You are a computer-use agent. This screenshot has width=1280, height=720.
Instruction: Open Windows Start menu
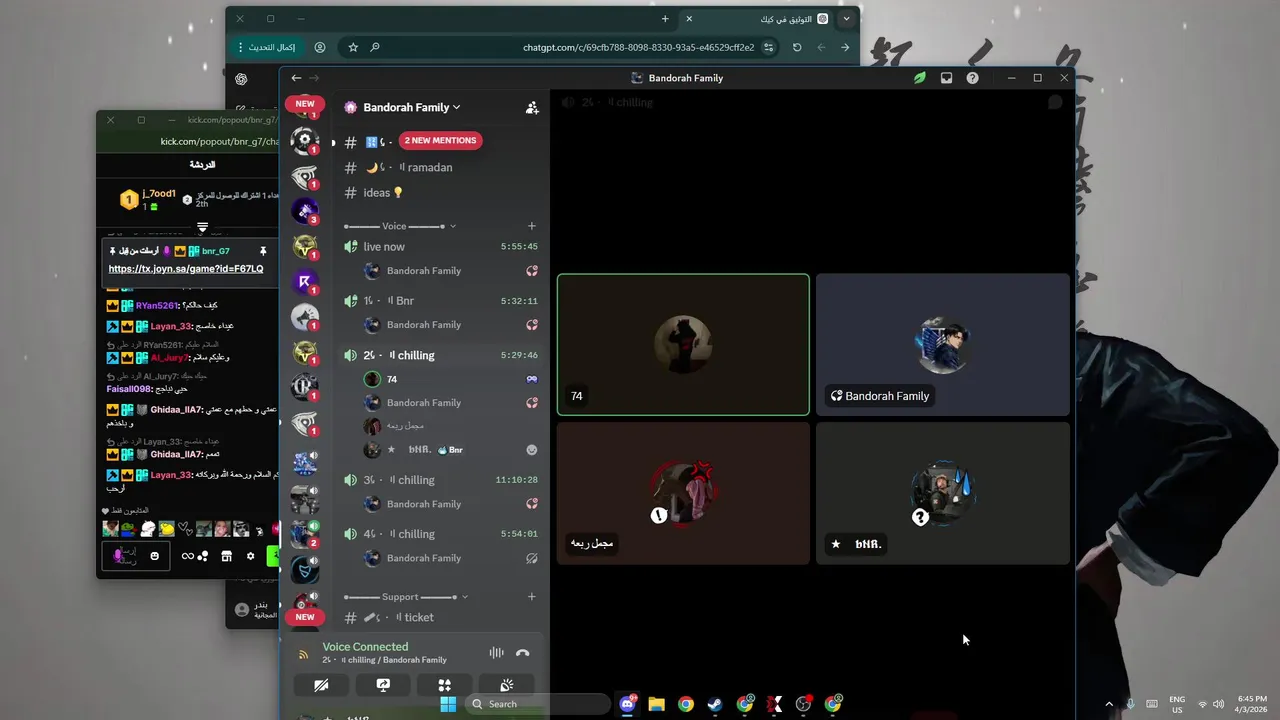[448, 704]
